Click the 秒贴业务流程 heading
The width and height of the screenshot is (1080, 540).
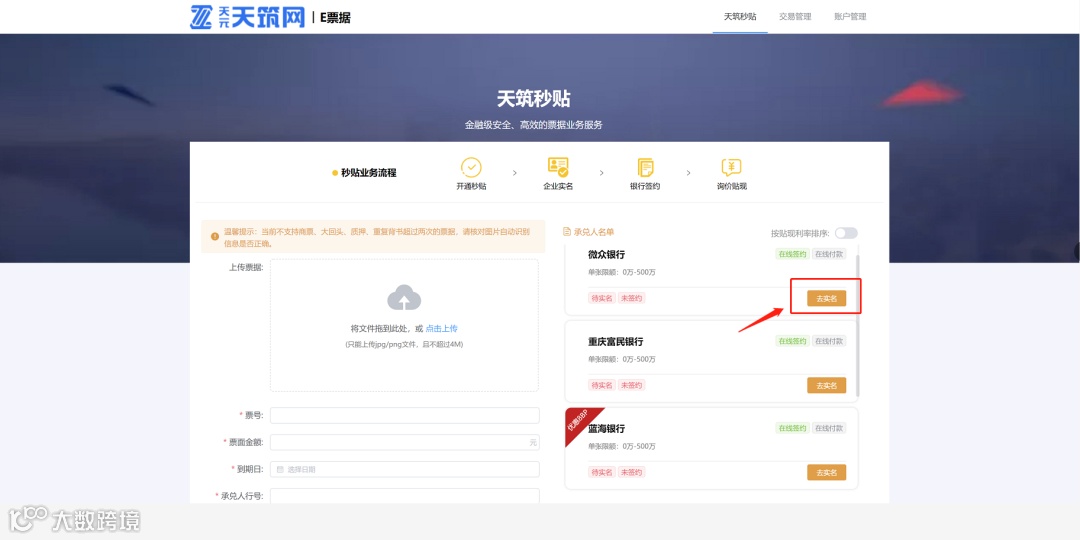(368, 173)
